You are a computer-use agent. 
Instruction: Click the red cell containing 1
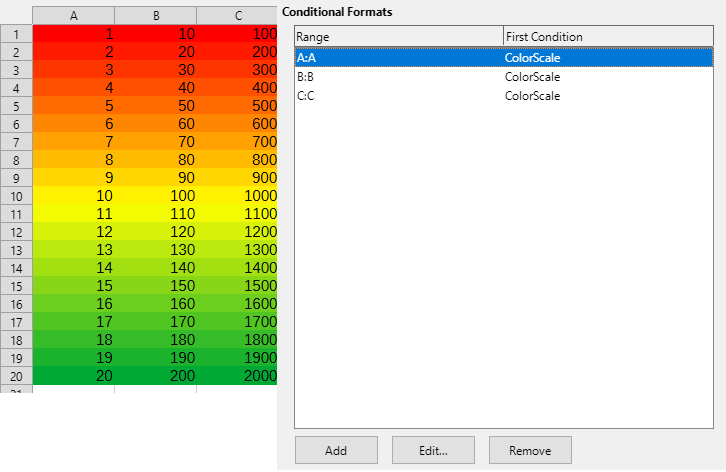point(74,34)
